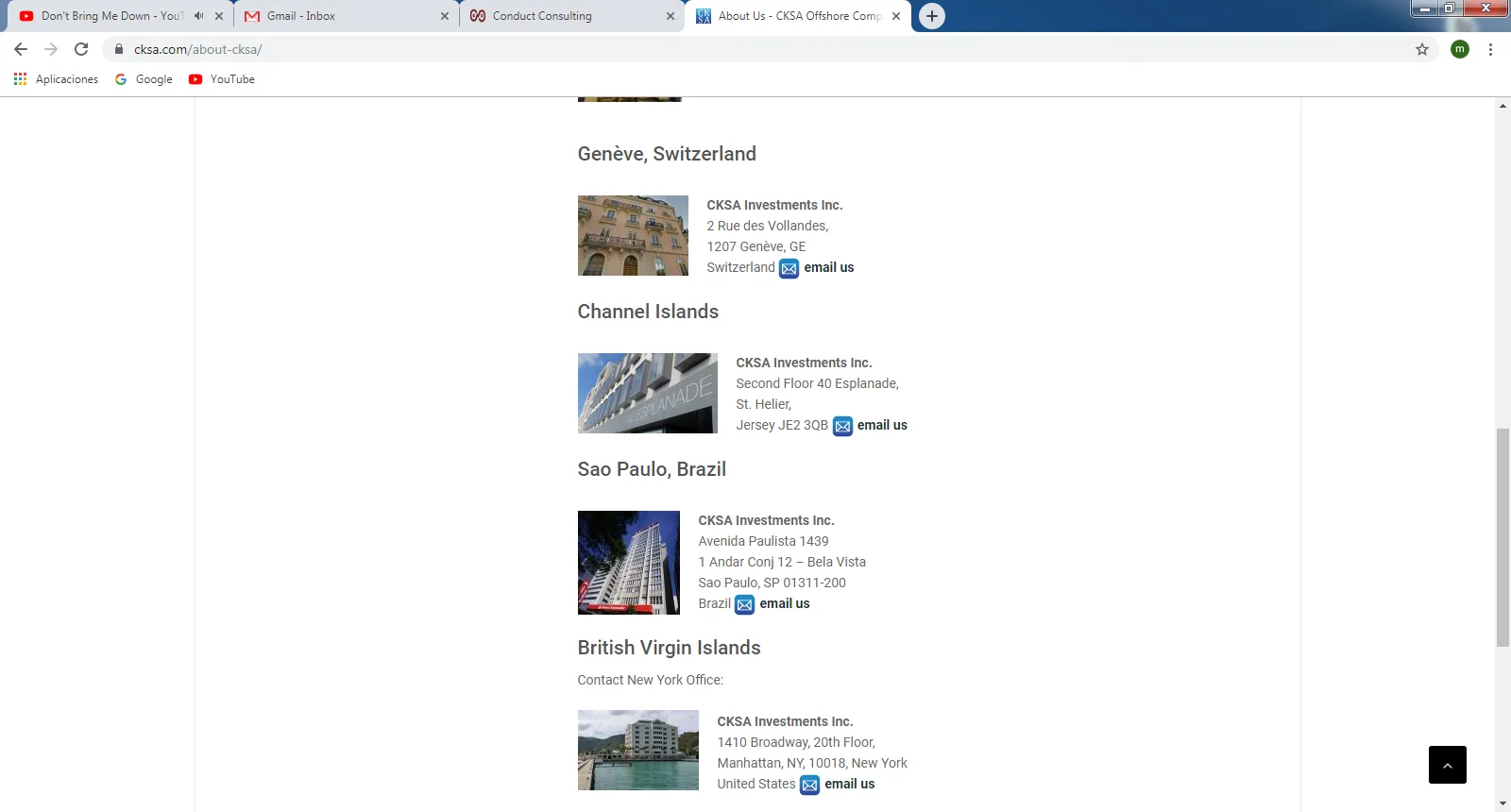Click the envelope icon next to Brazil
Image resolution: width=1511 pixels, height=812 pixels.
click(744, 604)
